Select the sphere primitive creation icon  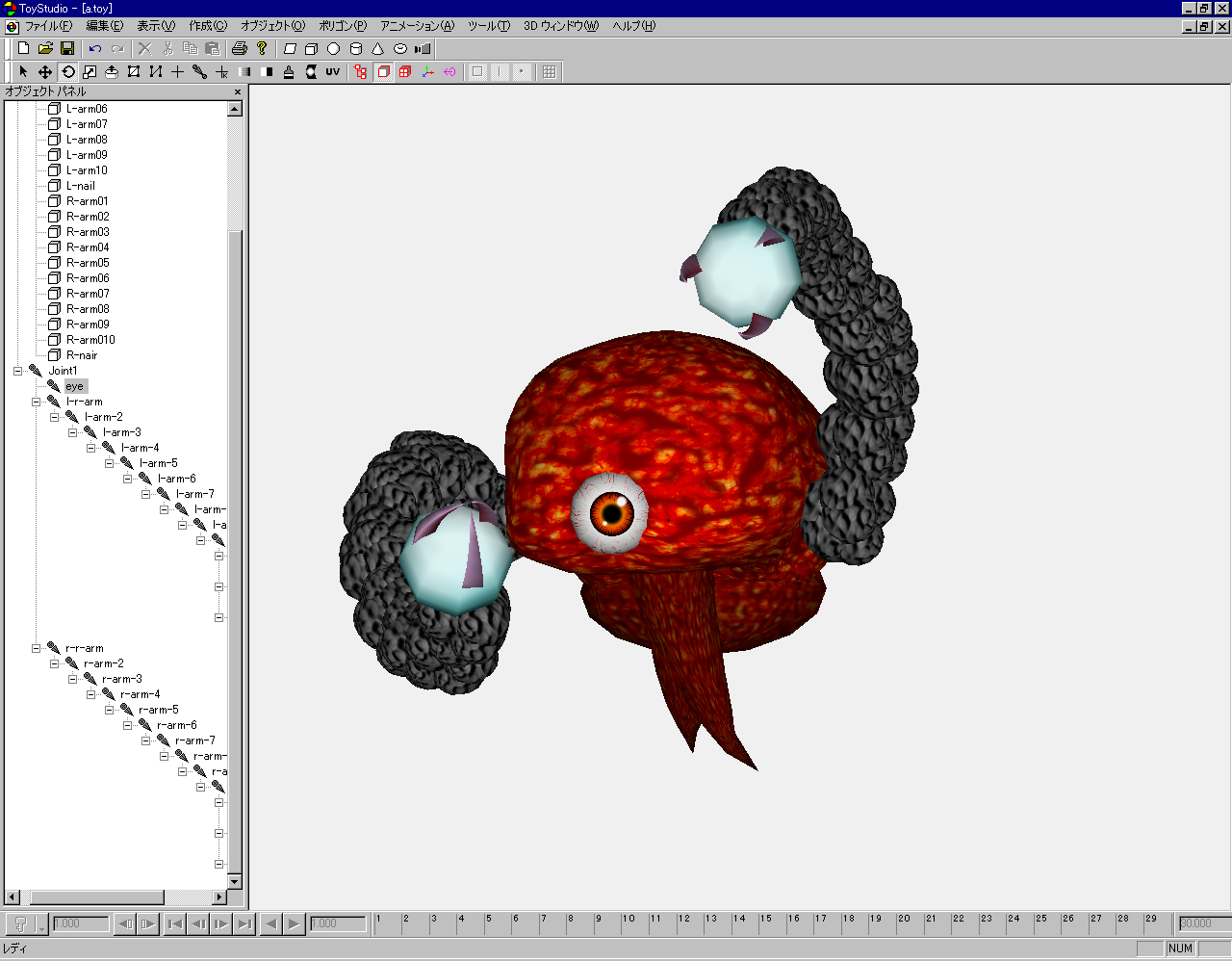click(333, 48)
